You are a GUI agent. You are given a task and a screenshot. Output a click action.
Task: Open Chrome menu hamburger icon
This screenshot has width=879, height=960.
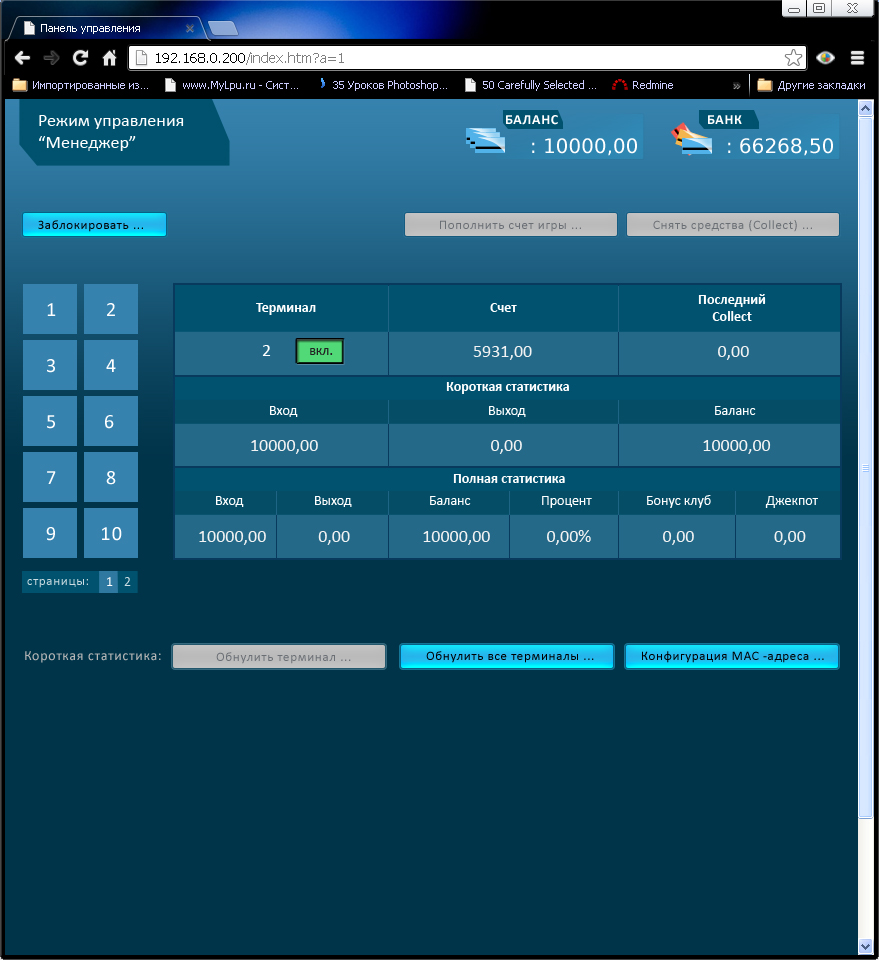pyautogui.click(x=857, y=58)
